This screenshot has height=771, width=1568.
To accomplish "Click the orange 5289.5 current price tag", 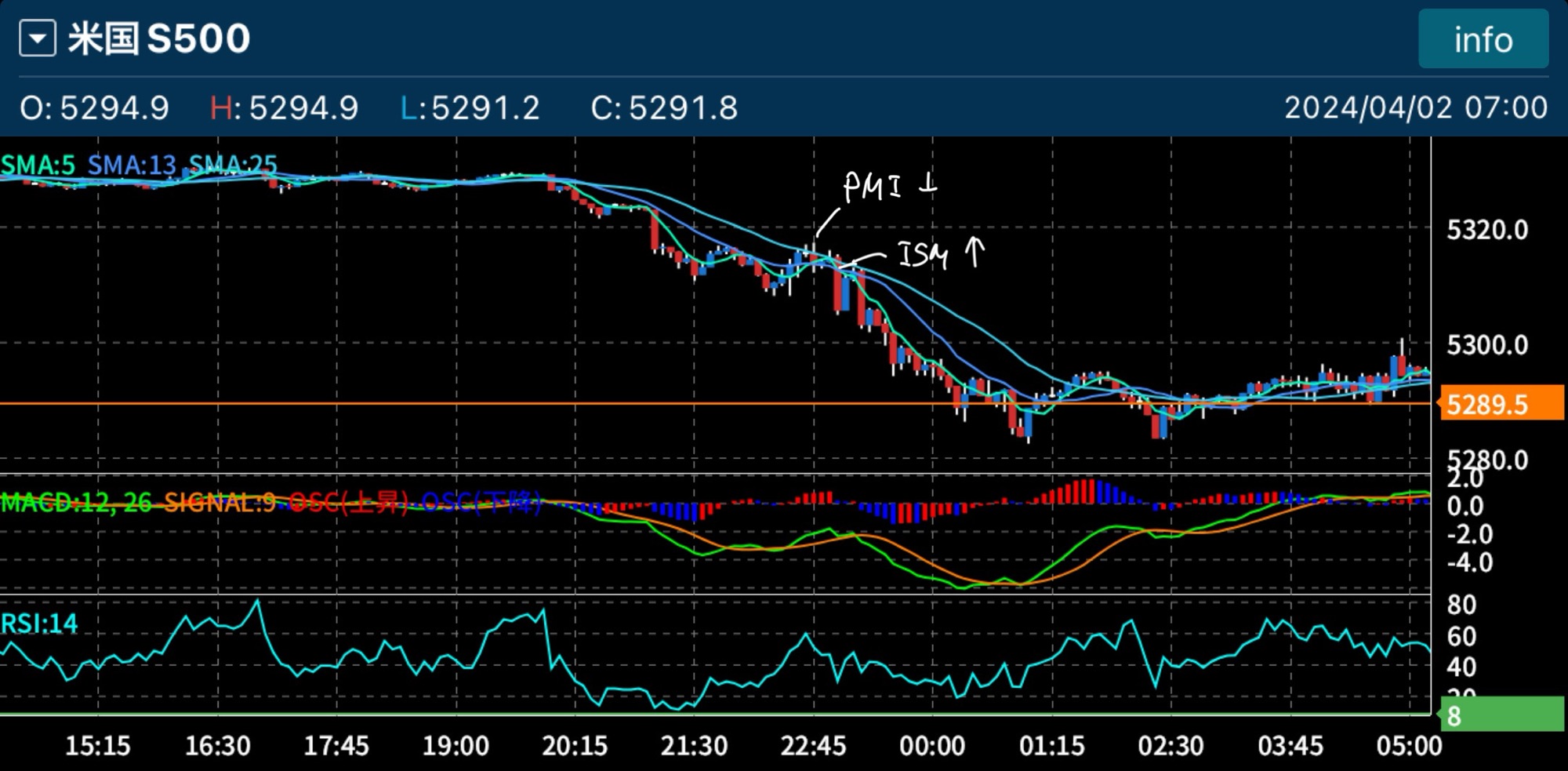I will 1501,405.
